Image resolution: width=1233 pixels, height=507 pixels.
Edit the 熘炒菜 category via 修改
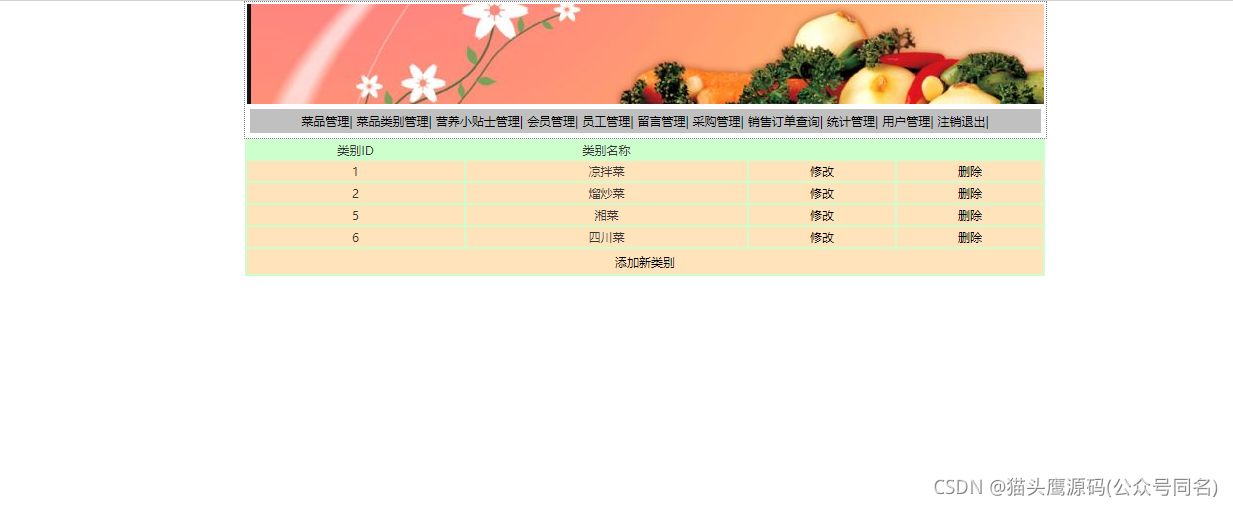(822, 194)
